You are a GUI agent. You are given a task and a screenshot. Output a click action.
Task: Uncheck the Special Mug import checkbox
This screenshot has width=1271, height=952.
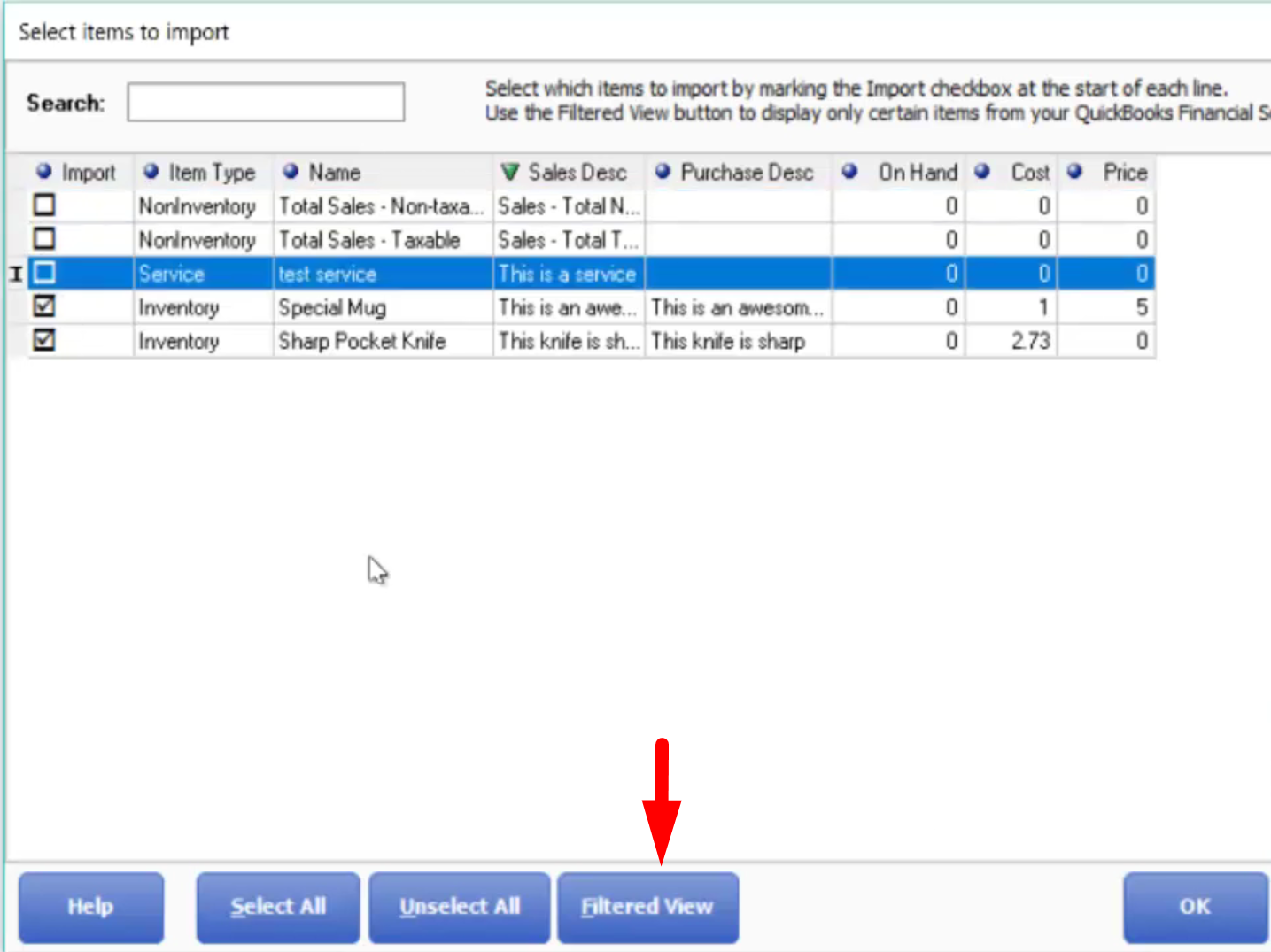[x=44, y=306]
